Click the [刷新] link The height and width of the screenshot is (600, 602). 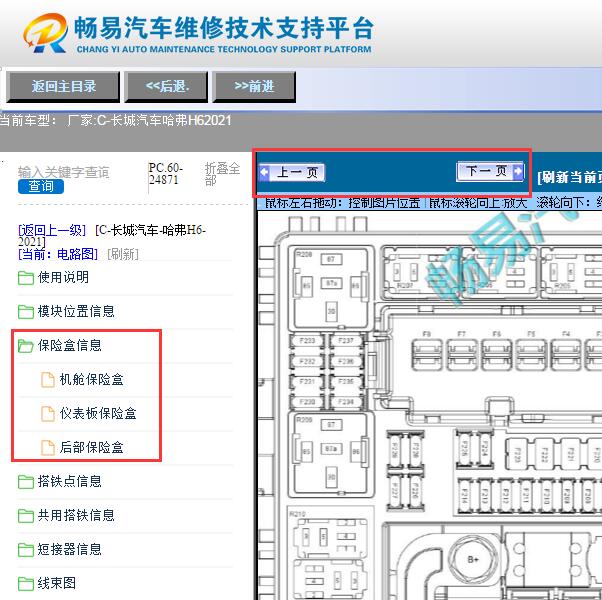tap(123, 254)
